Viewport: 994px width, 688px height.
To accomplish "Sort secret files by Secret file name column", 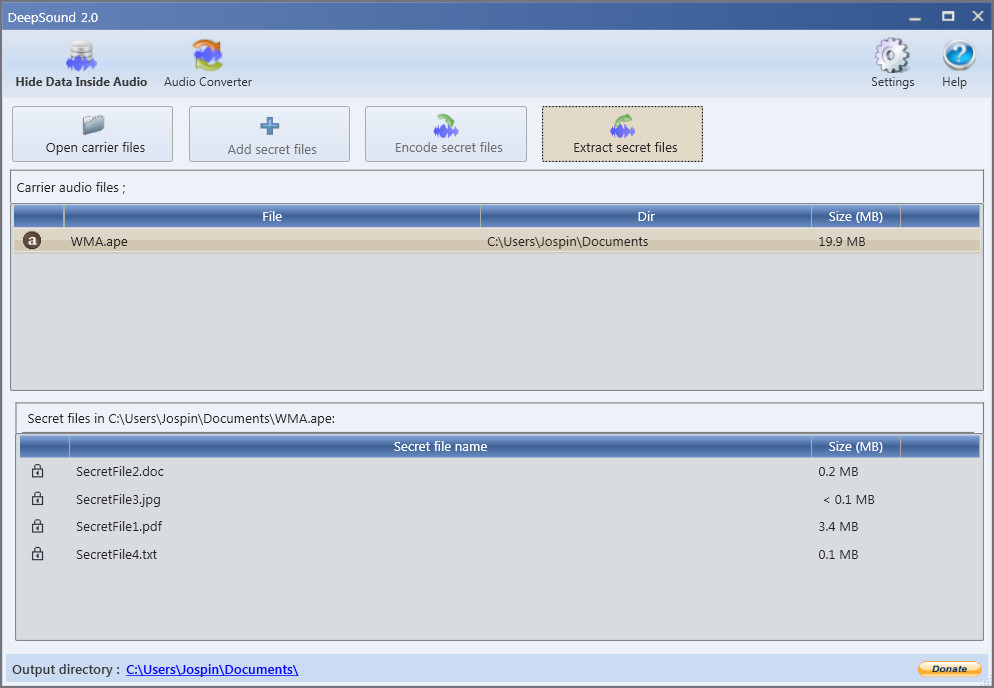I will tap(440, 446).
